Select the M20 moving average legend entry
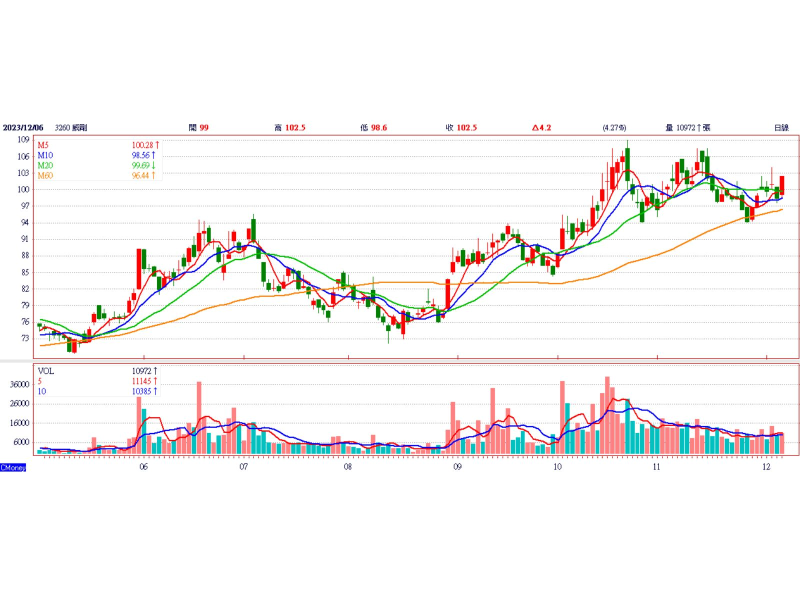Image resolution: width=800 pixels, height=600 pixels. [x=46, y=166]
